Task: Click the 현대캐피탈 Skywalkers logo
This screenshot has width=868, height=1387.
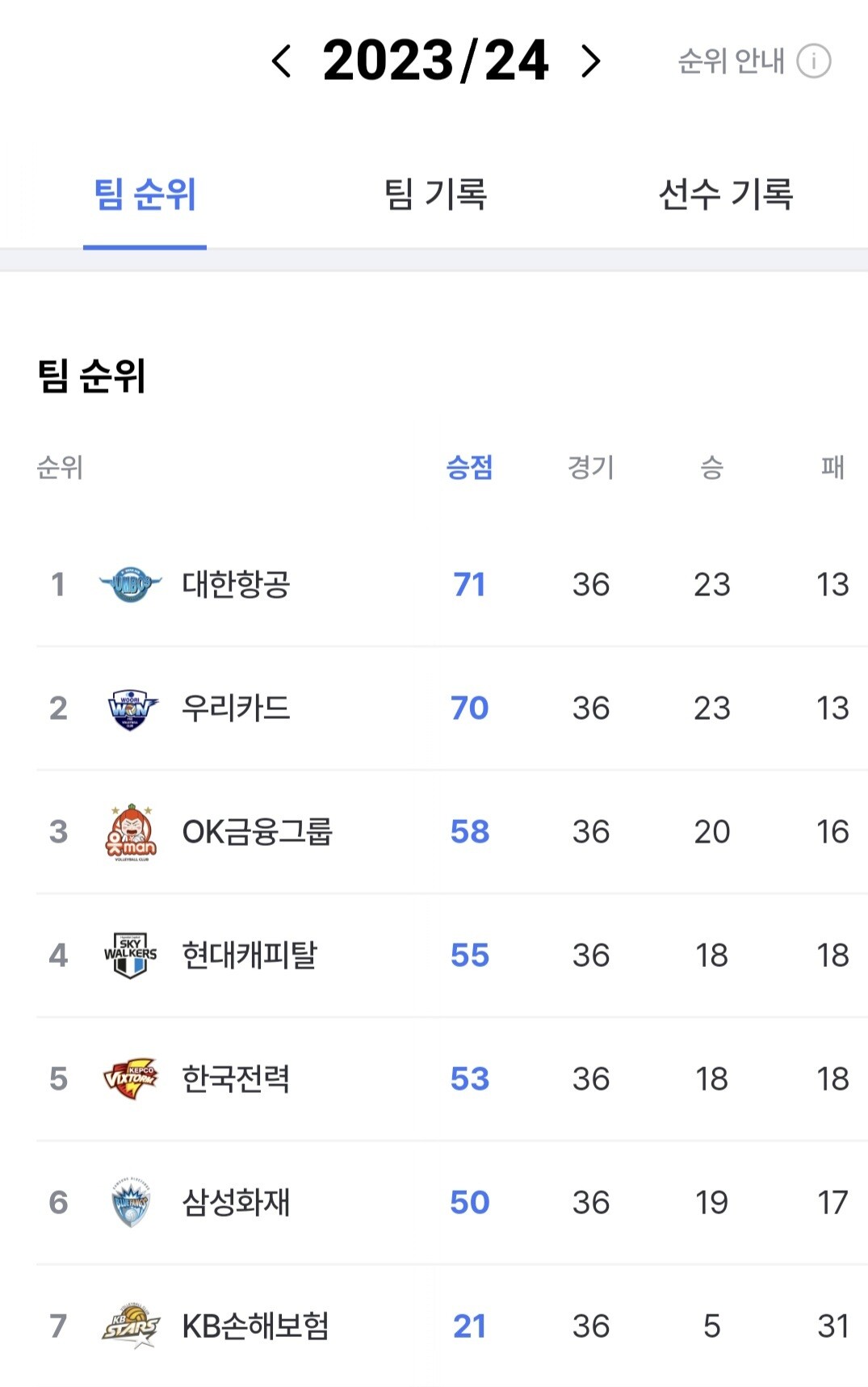Action: click(131, 956)
